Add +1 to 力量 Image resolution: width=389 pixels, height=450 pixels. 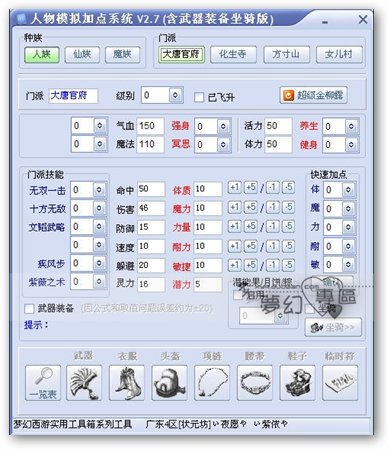tap(235, 226)
